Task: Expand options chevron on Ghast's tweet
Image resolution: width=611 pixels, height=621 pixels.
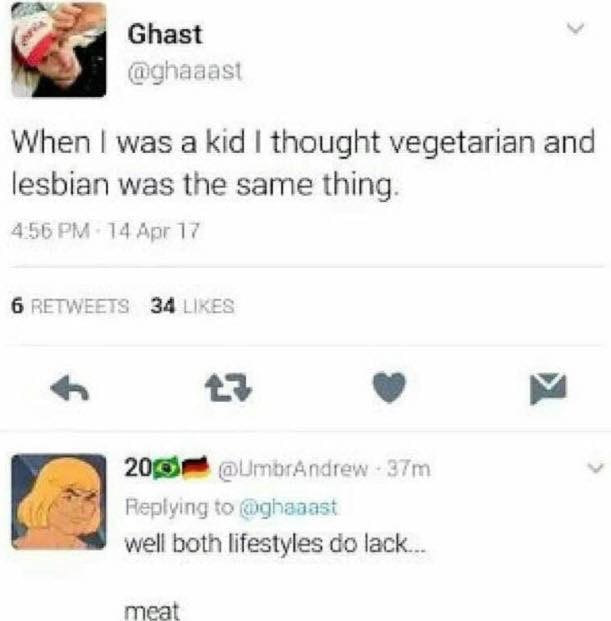Action: click(x=575, y=29)
